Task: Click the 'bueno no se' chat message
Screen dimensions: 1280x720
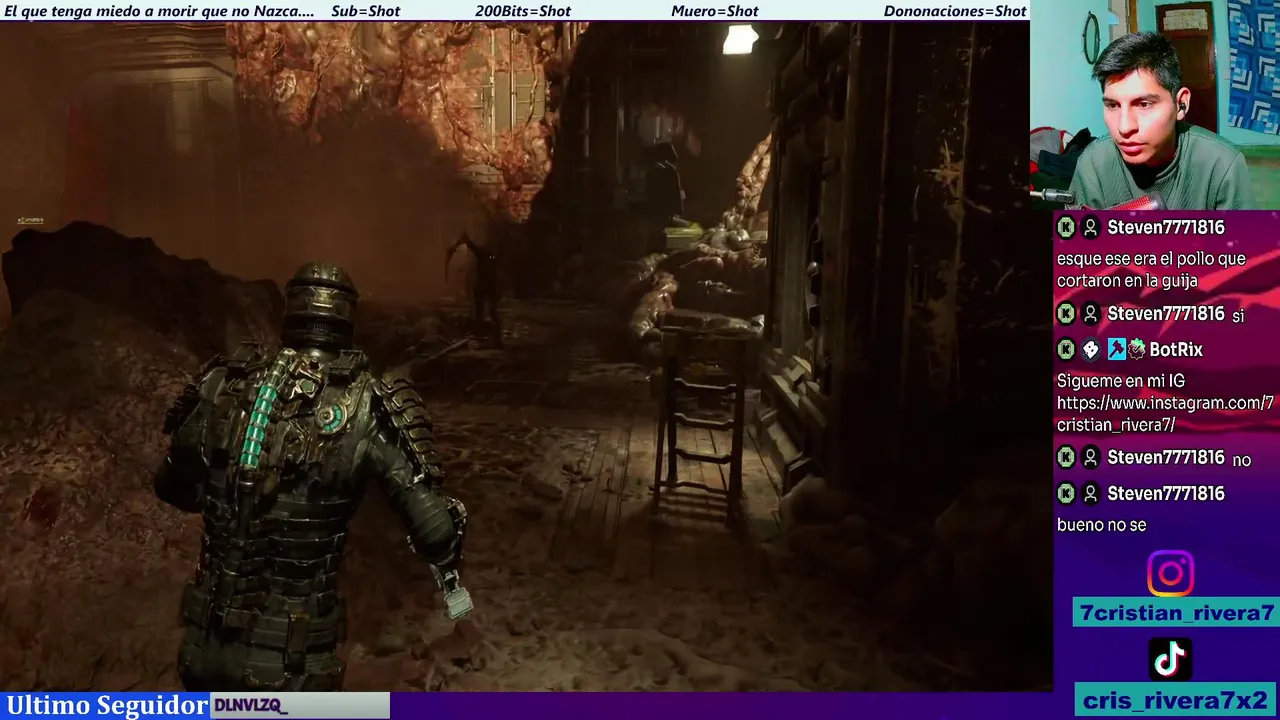Action: pos(1101,525)
